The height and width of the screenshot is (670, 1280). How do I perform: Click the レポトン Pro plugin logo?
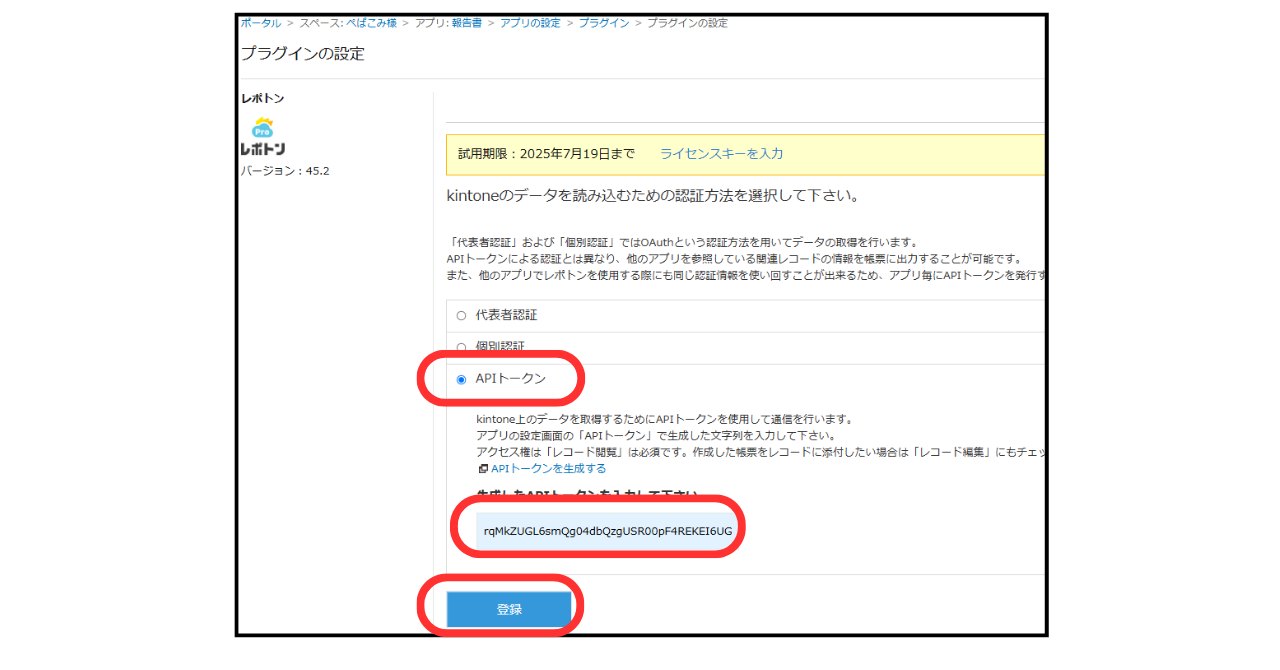(x=263, y=135)
